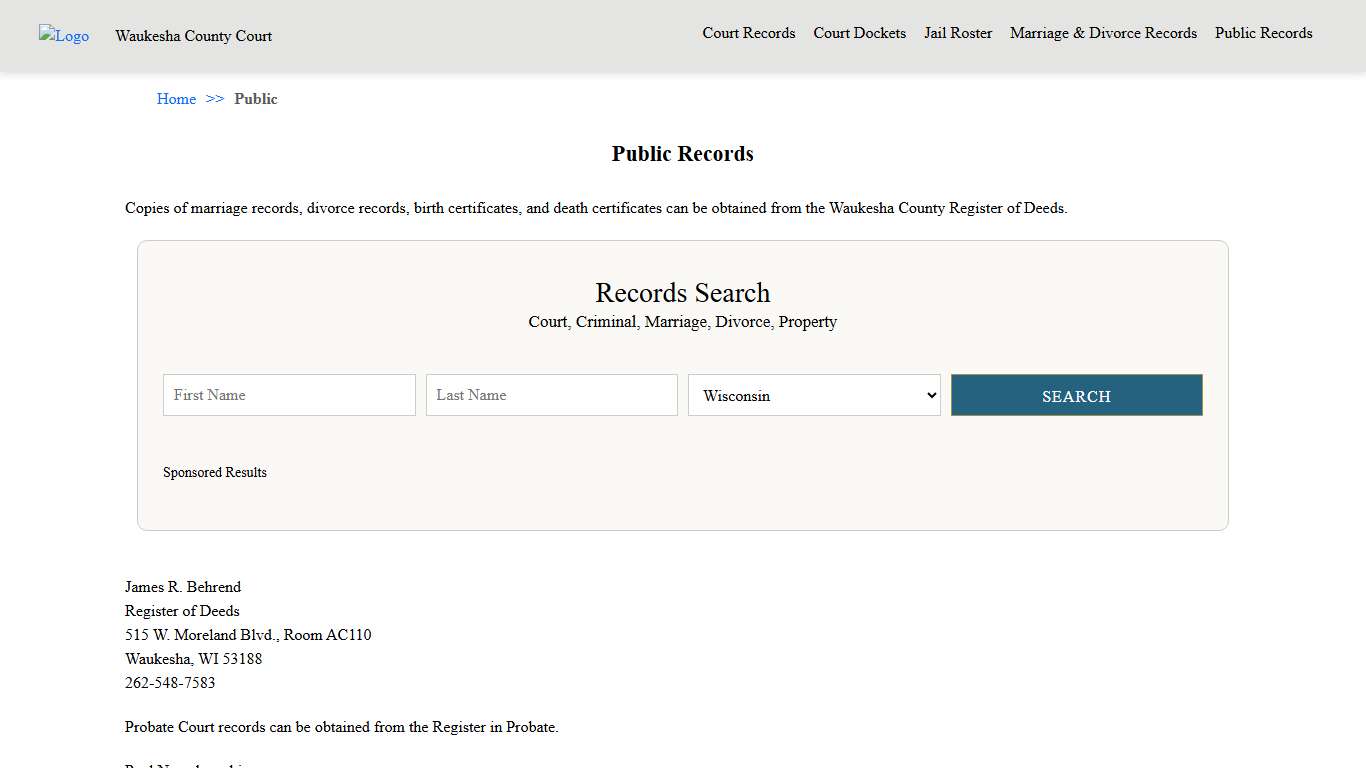Open the Wisconsin state dropdown

813,395
